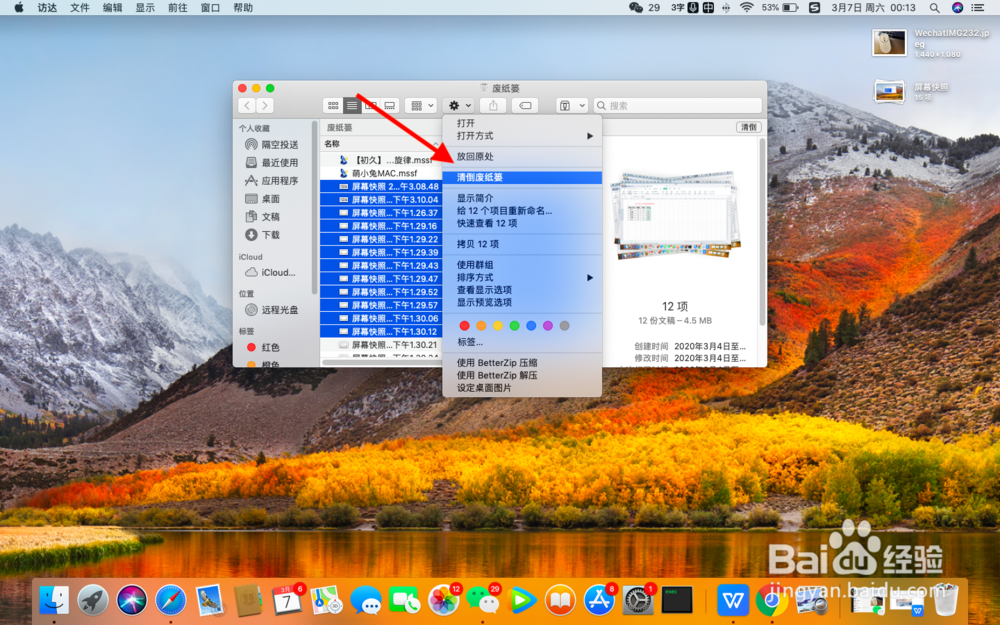Click the Share icon in the toolbar
The height and width of the screenshot is (625, 1000).
pyautogui.click(x=492, y=105)
